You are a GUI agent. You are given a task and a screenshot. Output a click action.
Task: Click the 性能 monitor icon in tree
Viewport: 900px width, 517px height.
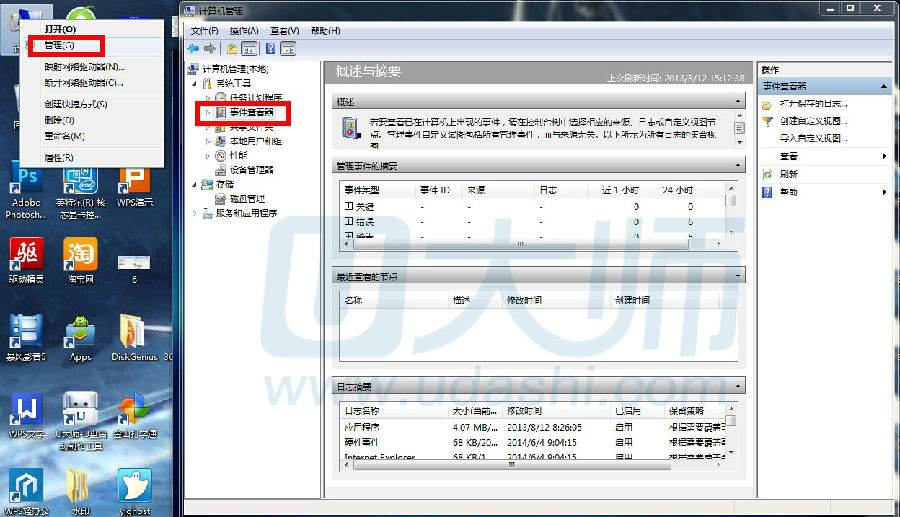click(x=220, y=156)
